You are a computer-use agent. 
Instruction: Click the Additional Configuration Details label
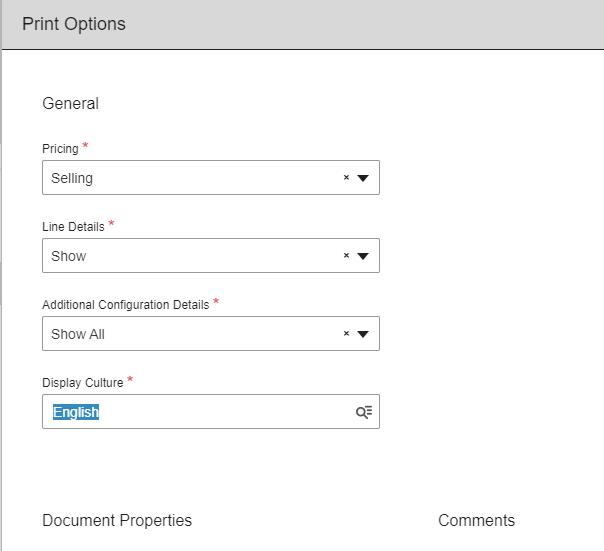(125, 305)
